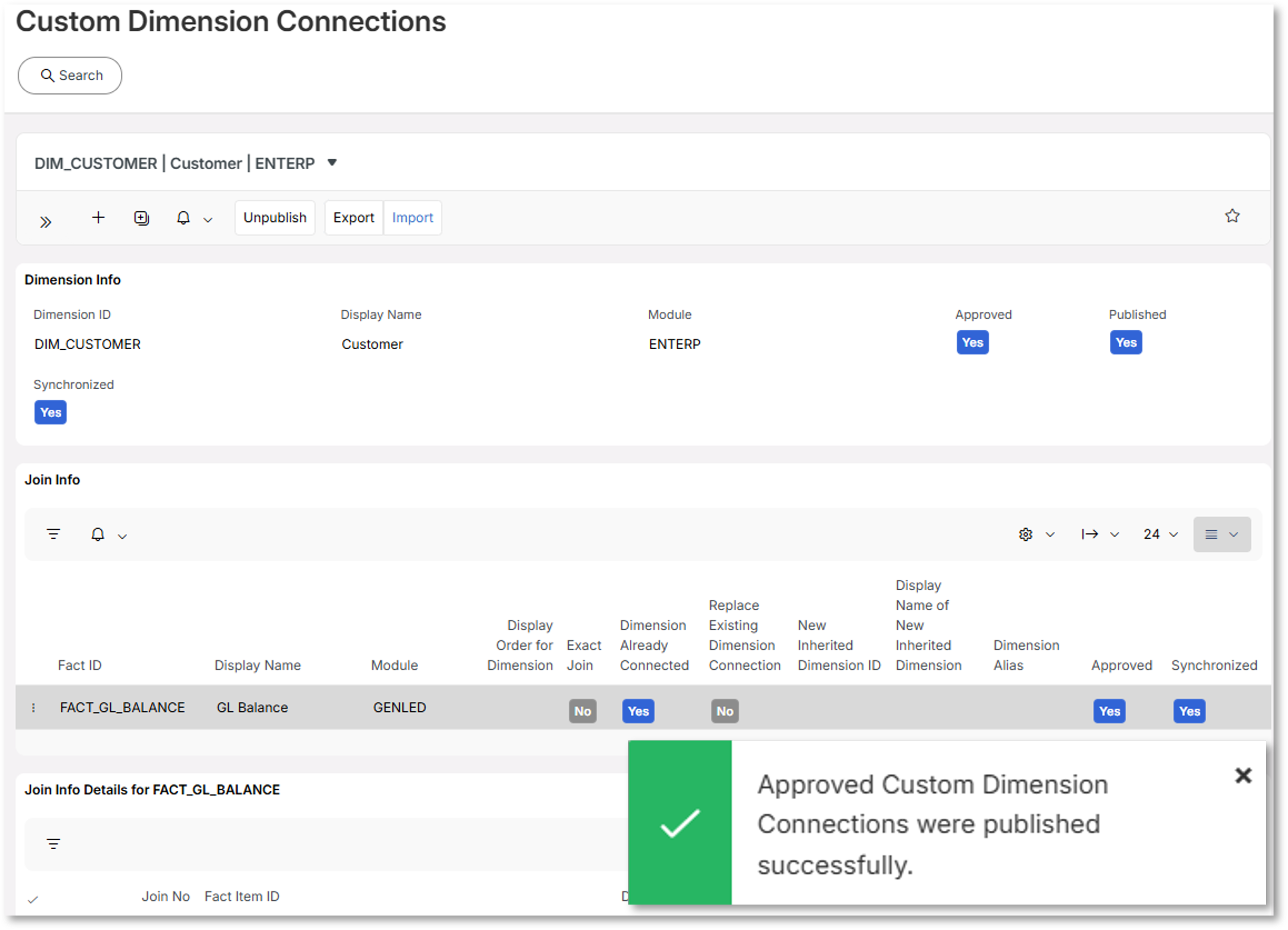Add a new record with plus icon

click(x=98, y=218)
